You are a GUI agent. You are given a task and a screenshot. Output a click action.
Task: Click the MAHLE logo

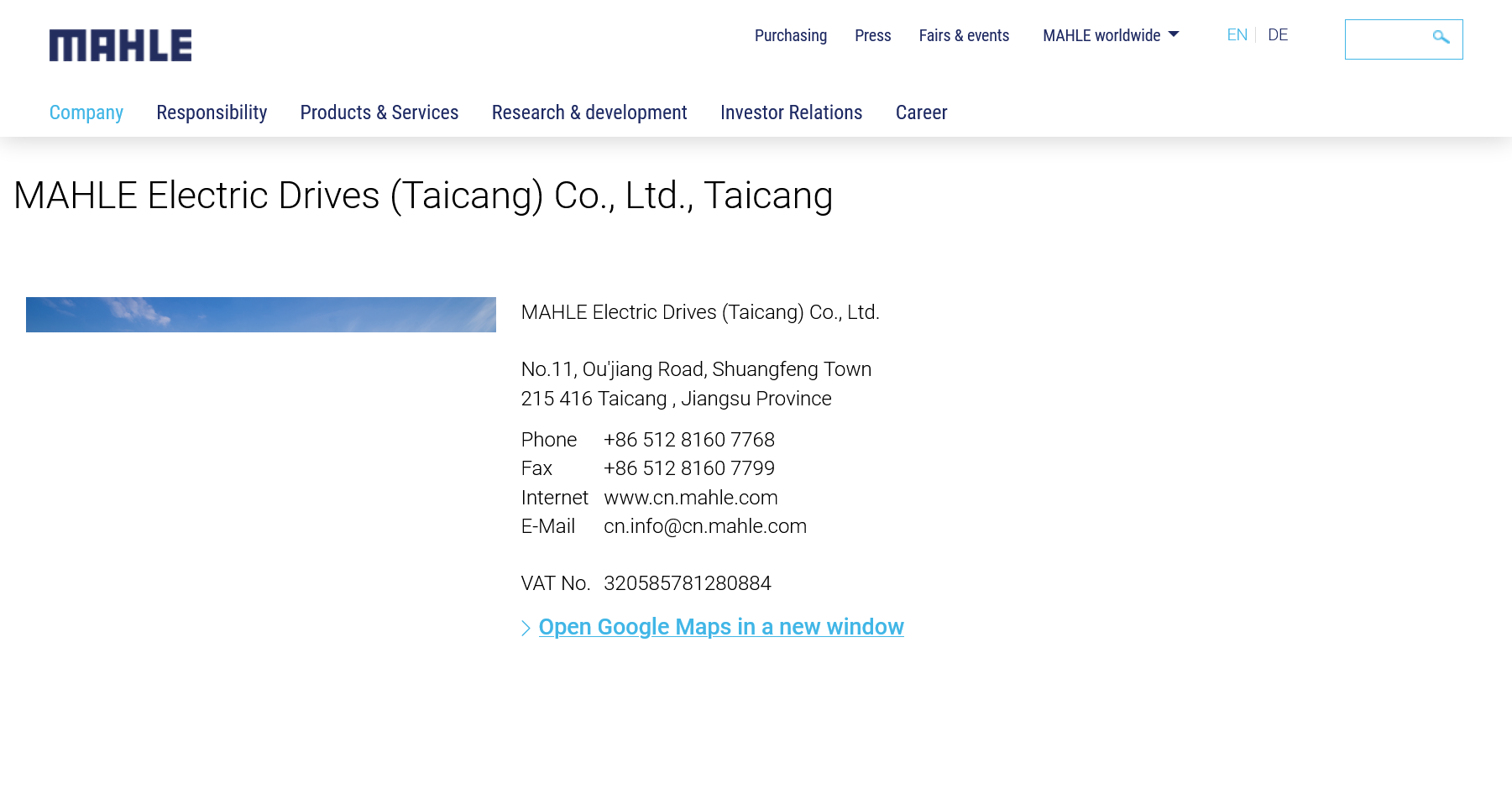(x=120, y=45)
